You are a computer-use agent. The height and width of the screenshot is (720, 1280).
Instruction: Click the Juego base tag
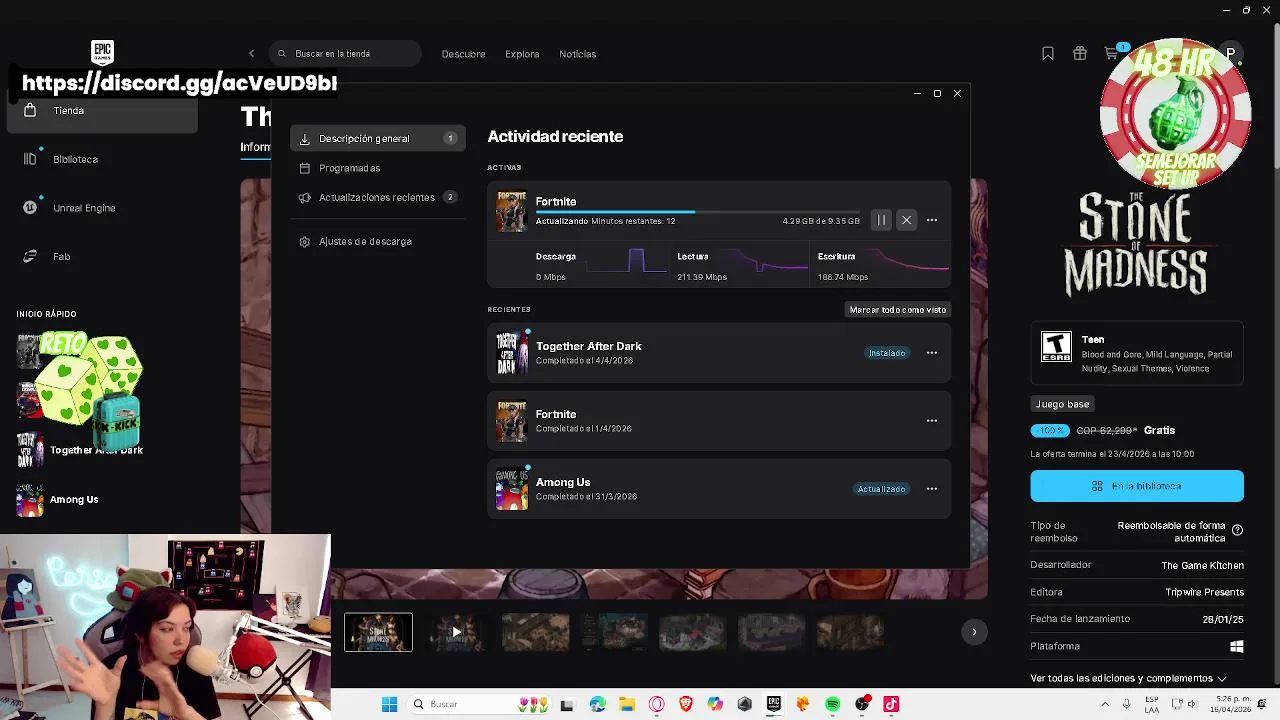click(1062, 404)
